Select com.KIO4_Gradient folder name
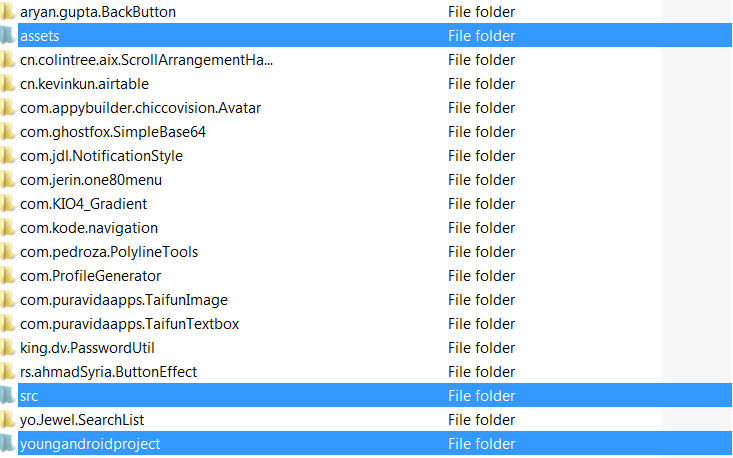 click(83, 204)
